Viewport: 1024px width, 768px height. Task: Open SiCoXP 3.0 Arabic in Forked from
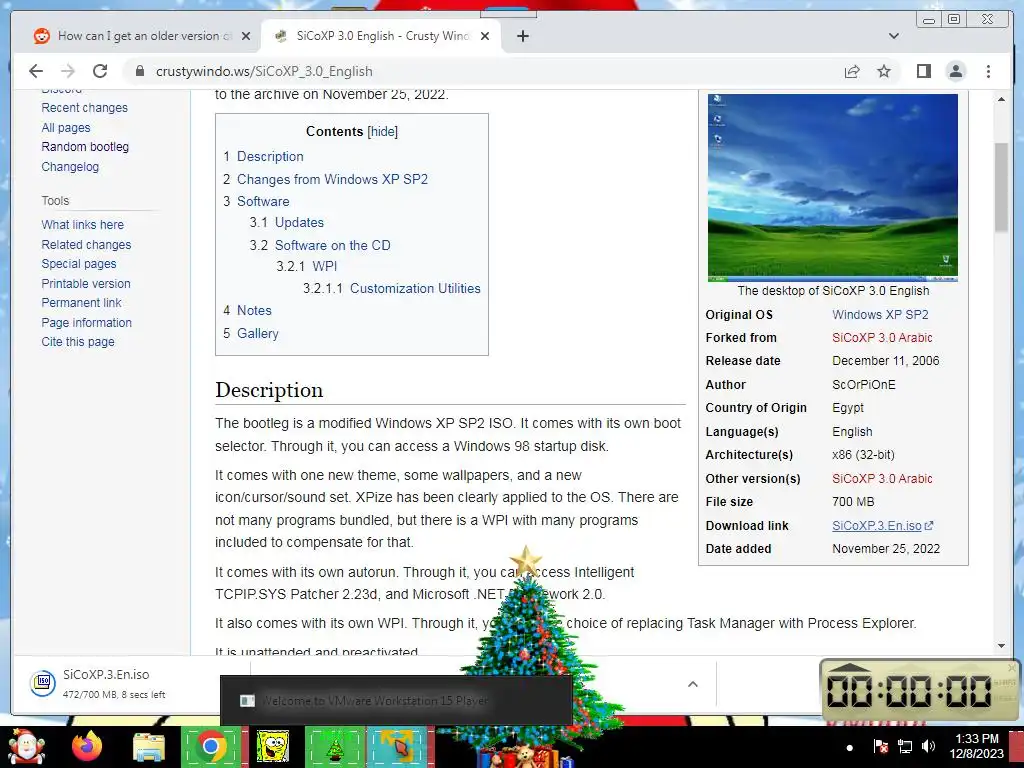pos(882,338)
